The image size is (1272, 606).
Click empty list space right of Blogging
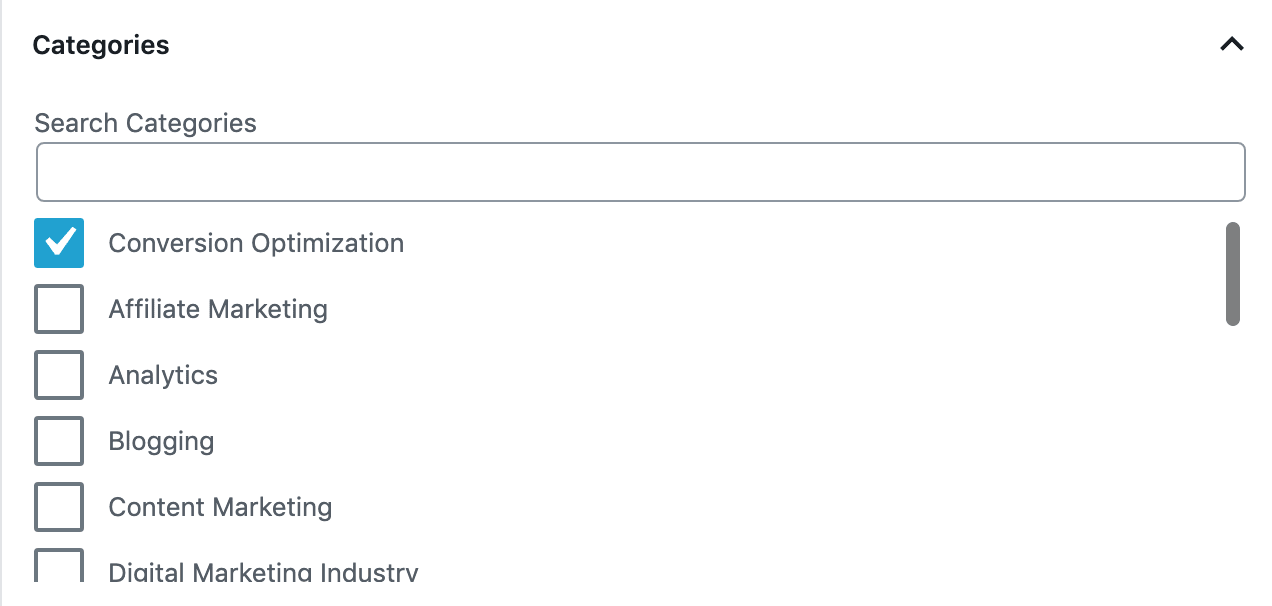(700, 441)
